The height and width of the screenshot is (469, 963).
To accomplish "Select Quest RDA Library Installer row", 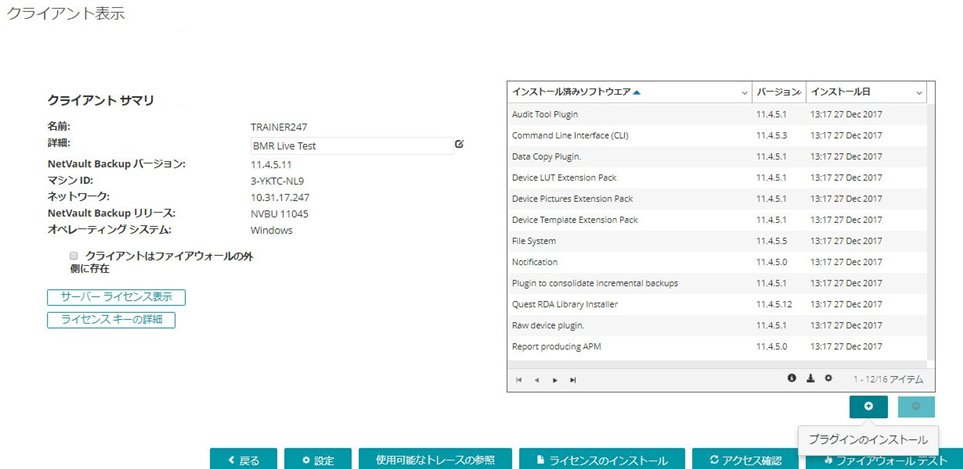I will [x=716, y=304].
